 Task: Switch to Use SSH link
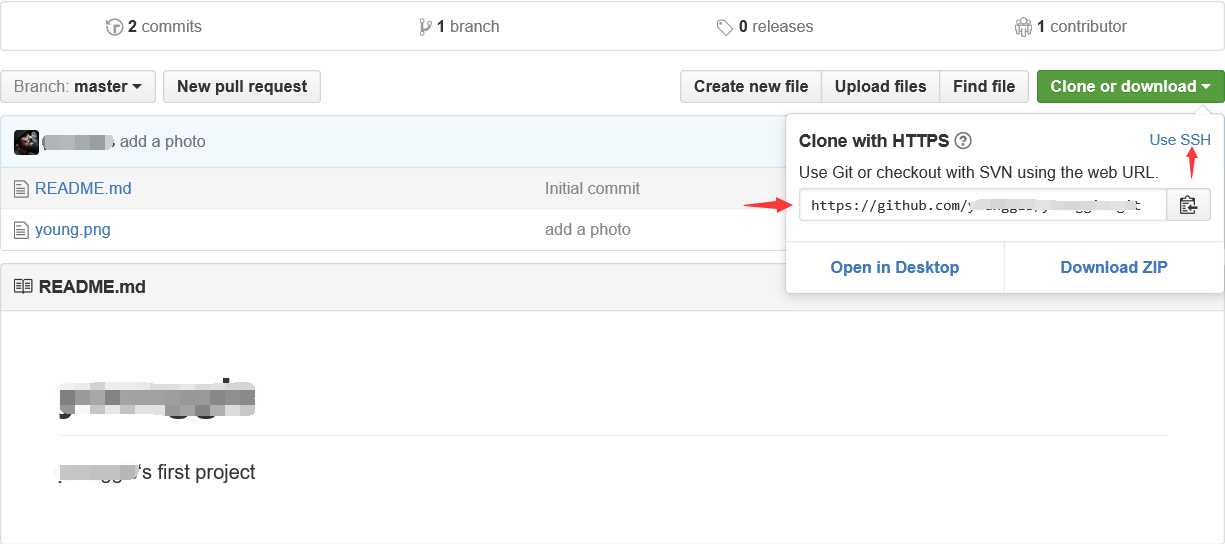pyautogui.click(x=1180, y=140)
